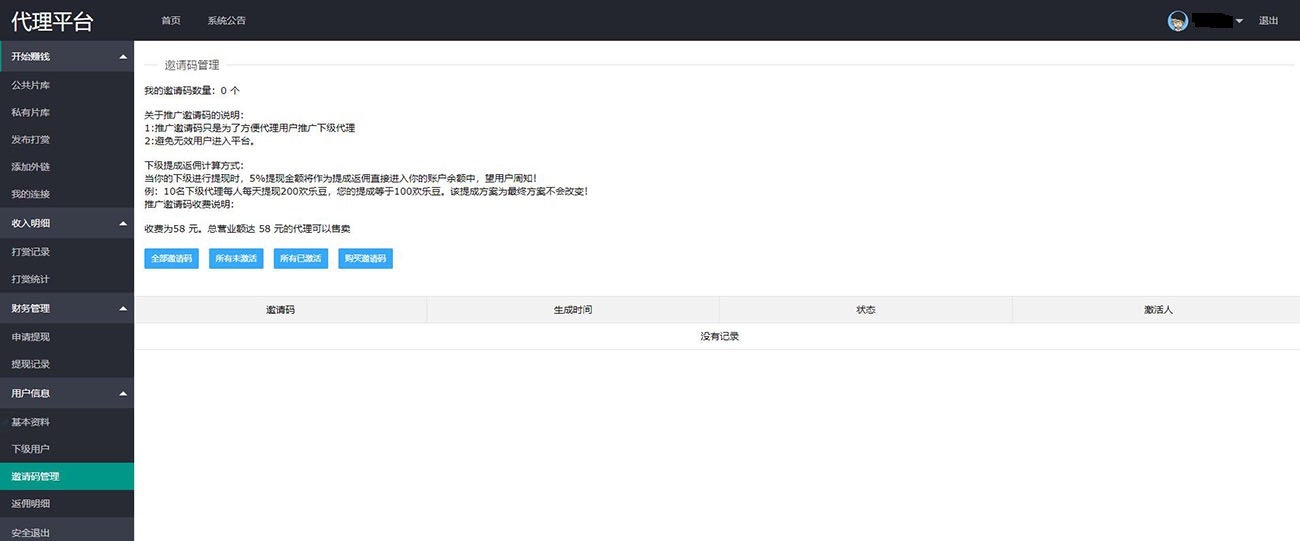This screenshot has height=541, width=1300.
Task: Open 系统公告 in the top navigation
Action: coord(227,21)
